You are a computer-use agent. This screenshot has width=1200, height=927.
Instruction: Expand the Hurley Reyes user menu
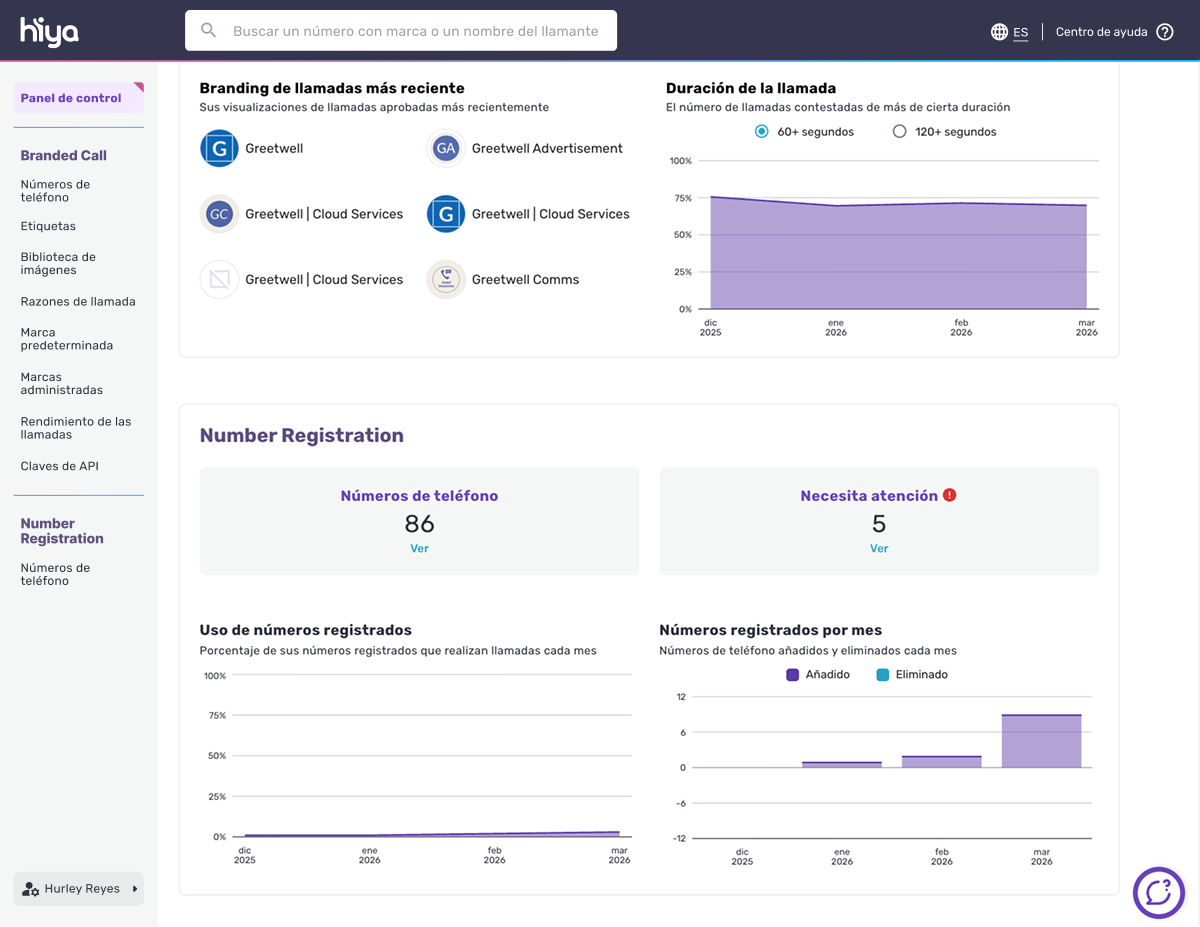(79, 889)
